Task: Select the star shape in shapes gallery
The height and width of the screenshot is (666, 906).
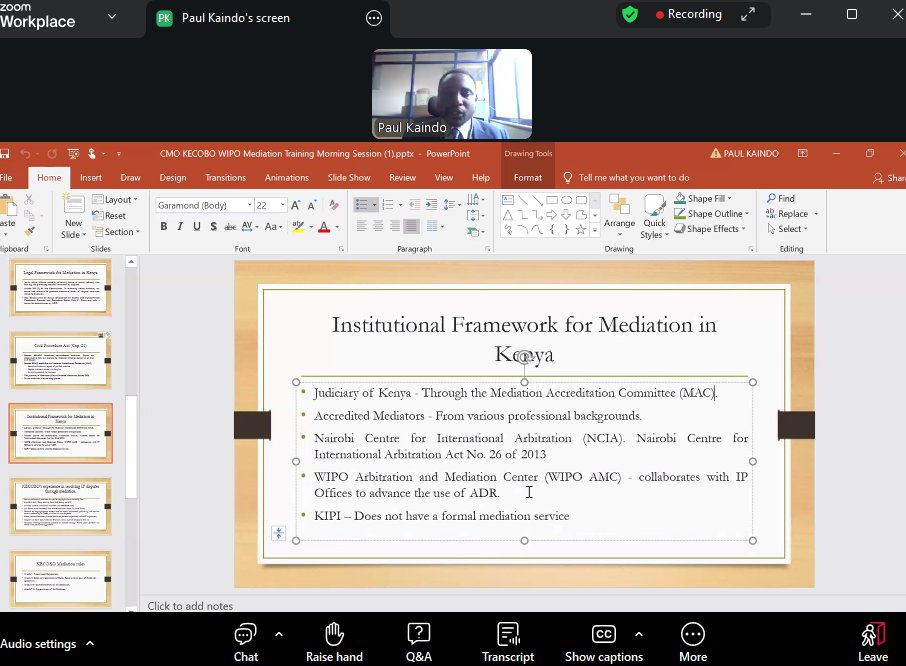Action: tap(581, 229)
